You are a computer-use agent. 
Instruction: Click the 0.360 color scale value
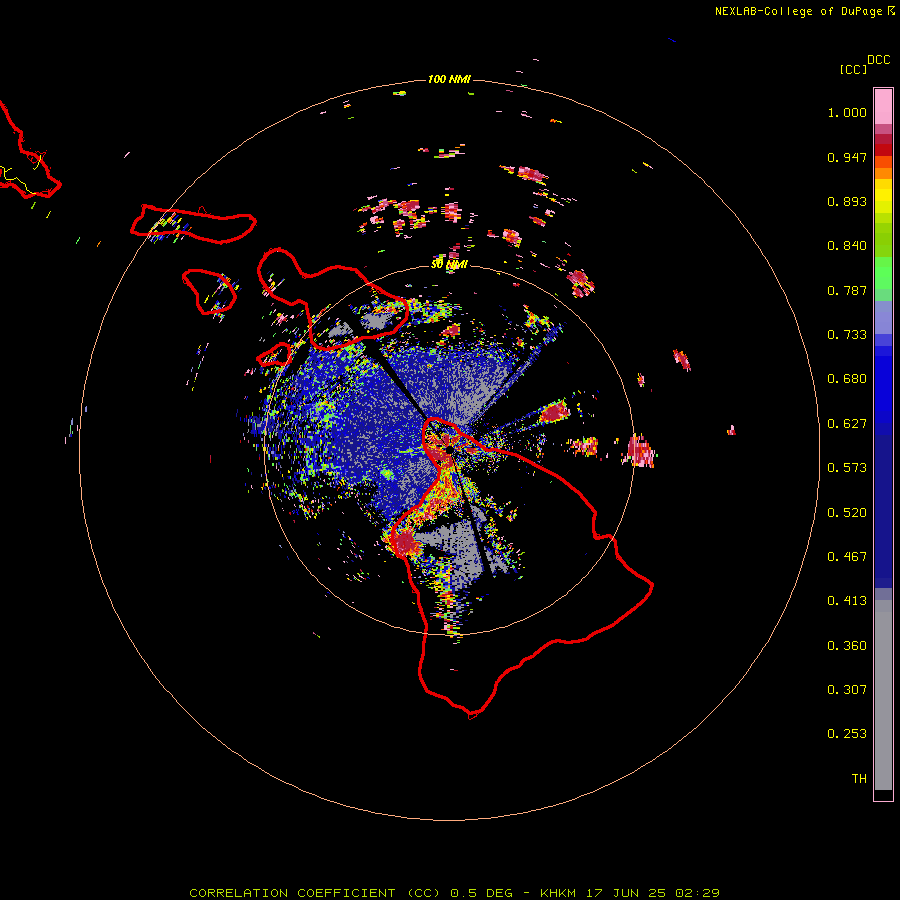click(847, 646)
